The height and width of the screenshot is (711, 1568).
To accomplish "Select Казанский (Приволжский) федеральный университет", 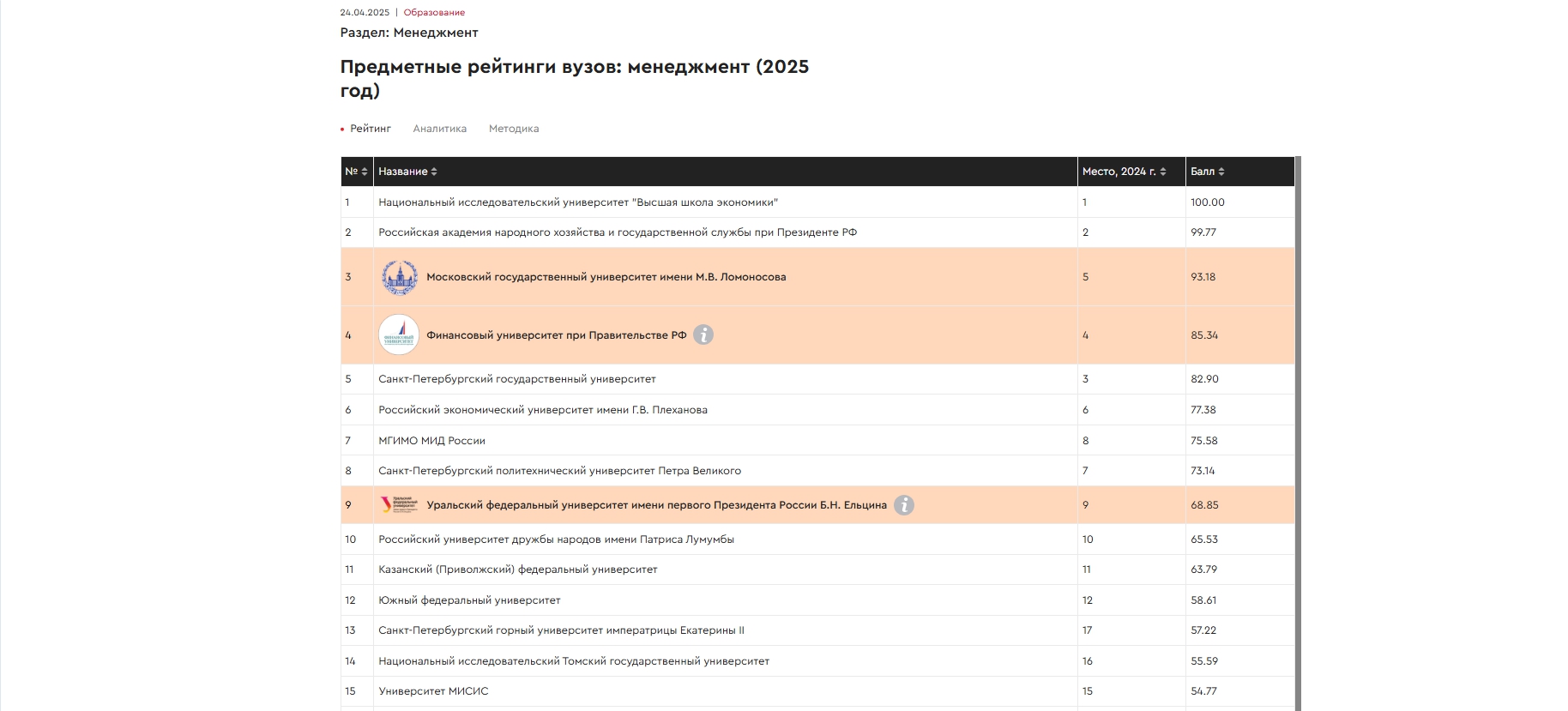I will [817, 569].
